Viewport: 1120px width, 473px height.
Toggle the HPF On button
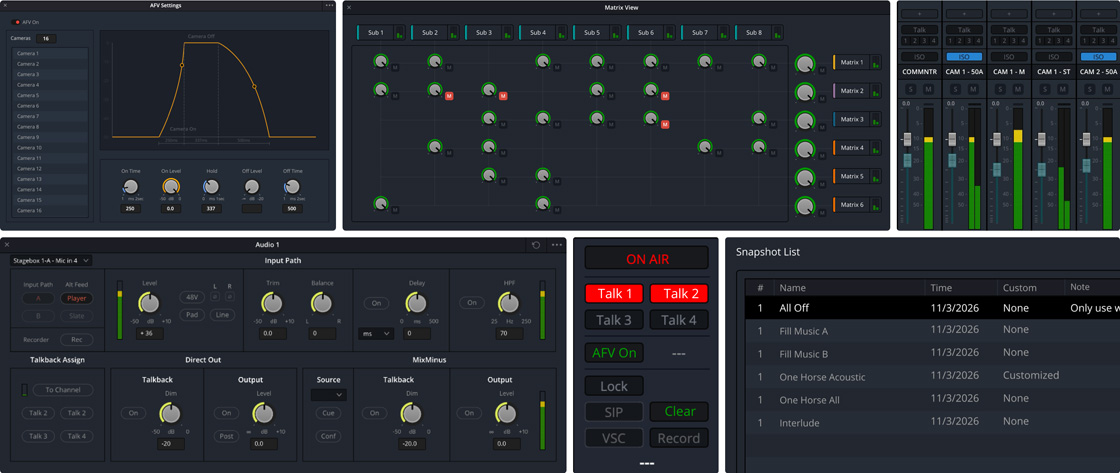471,303
